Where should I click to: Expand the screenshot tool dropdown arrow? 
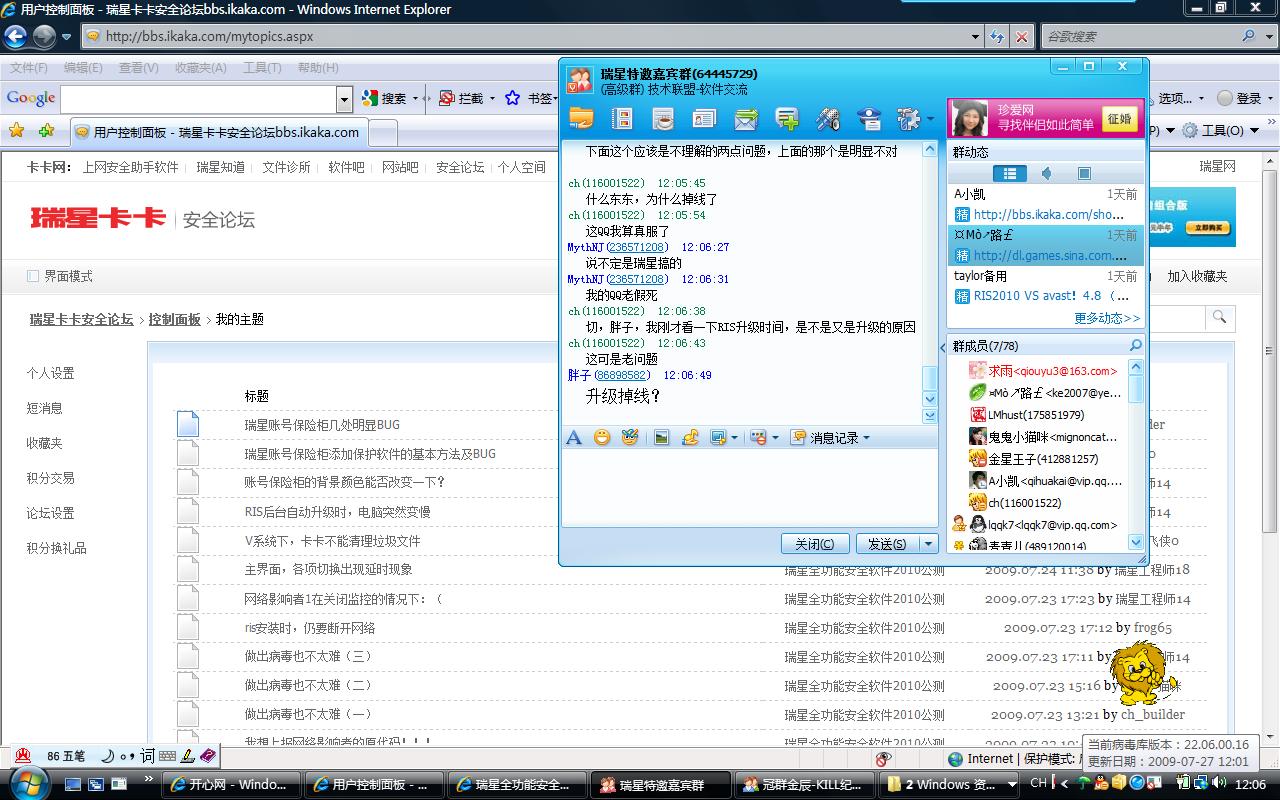click(x=735, y=438)
